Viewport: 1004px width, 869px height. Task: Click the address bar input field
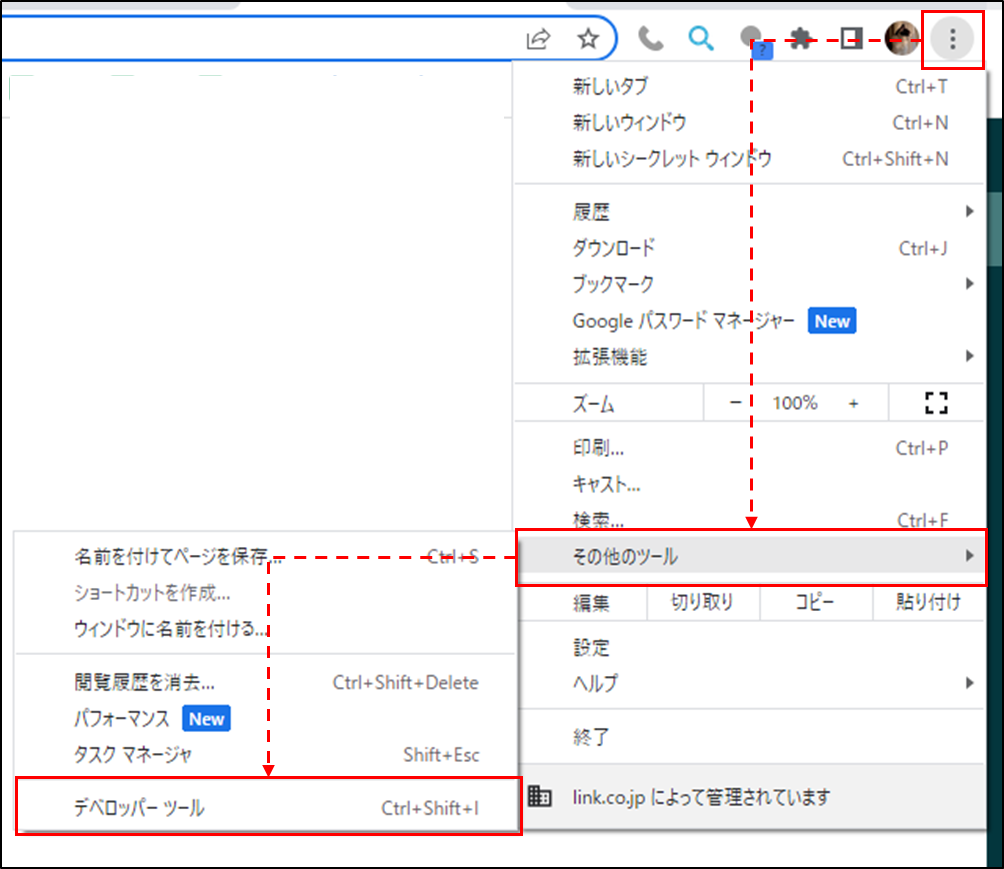point(260,39)
